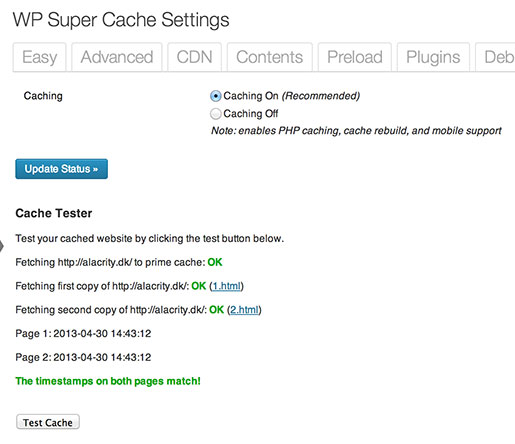Click the WP Super Cache Settings page title

(121, 20)
